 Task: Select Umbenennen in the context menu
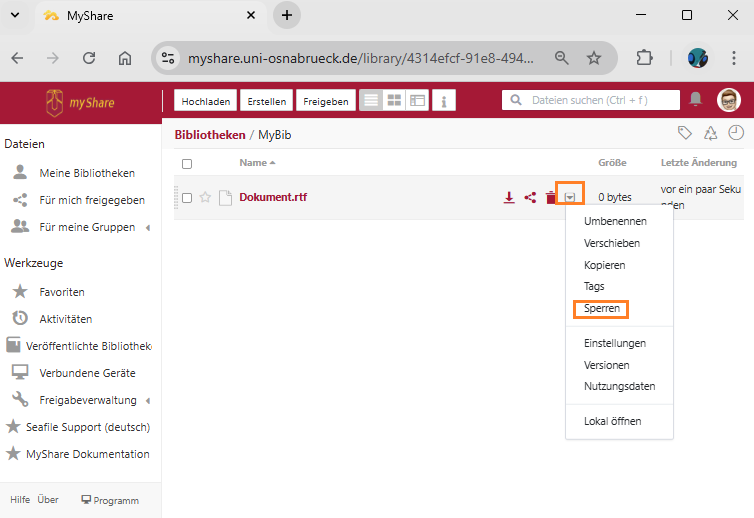614,221
